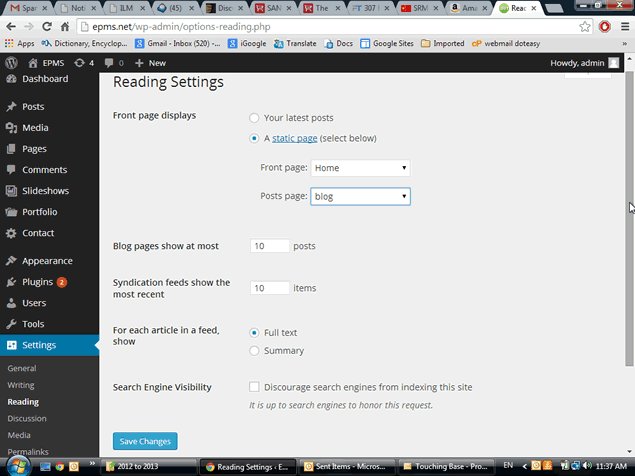The image size is (635, 476).
Task: Expand the Posts page dropdown
Action: (x=360, y=197)
